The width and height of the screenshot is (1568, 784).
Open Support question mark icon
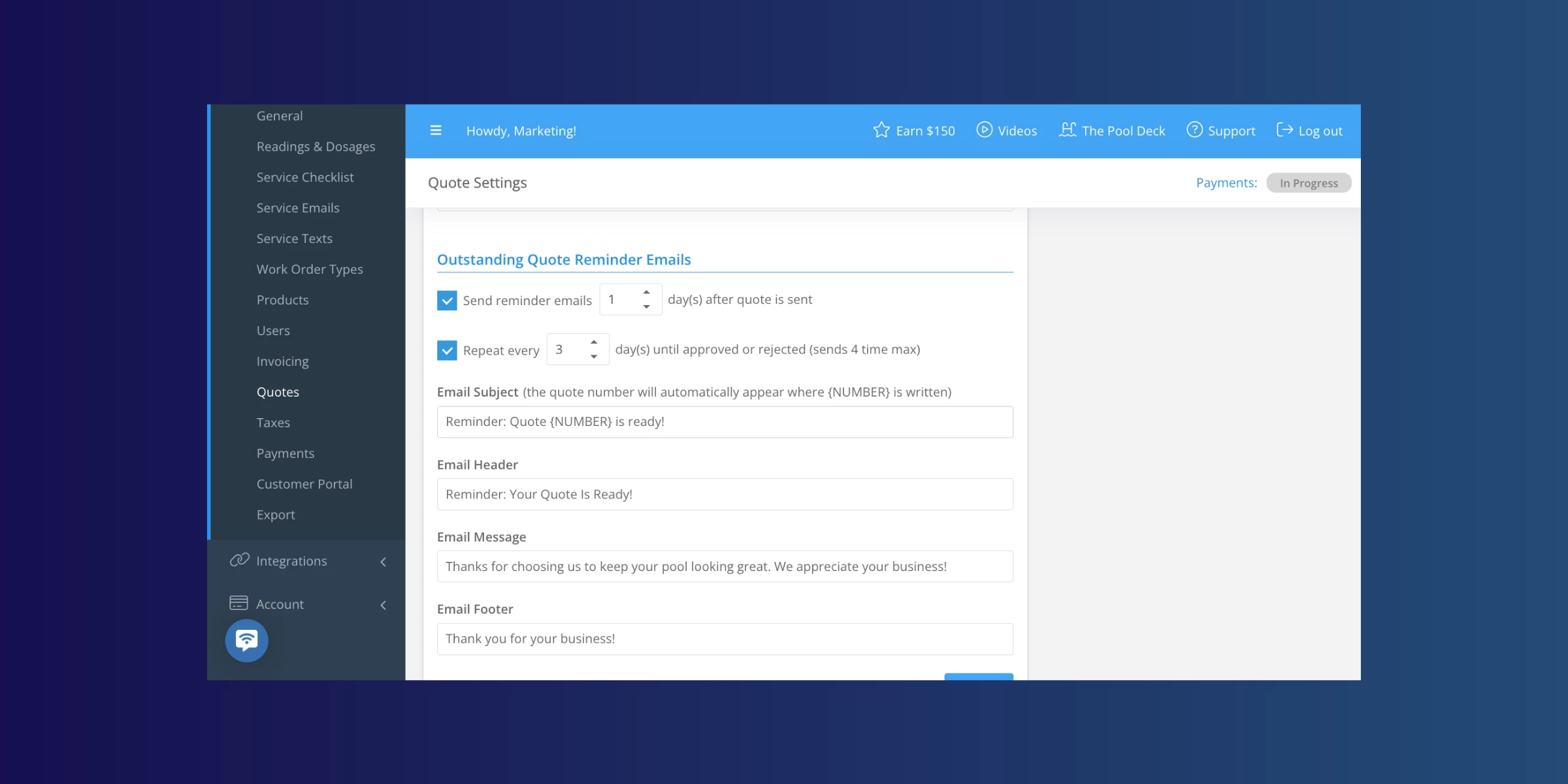click(x=1194, y=130)
